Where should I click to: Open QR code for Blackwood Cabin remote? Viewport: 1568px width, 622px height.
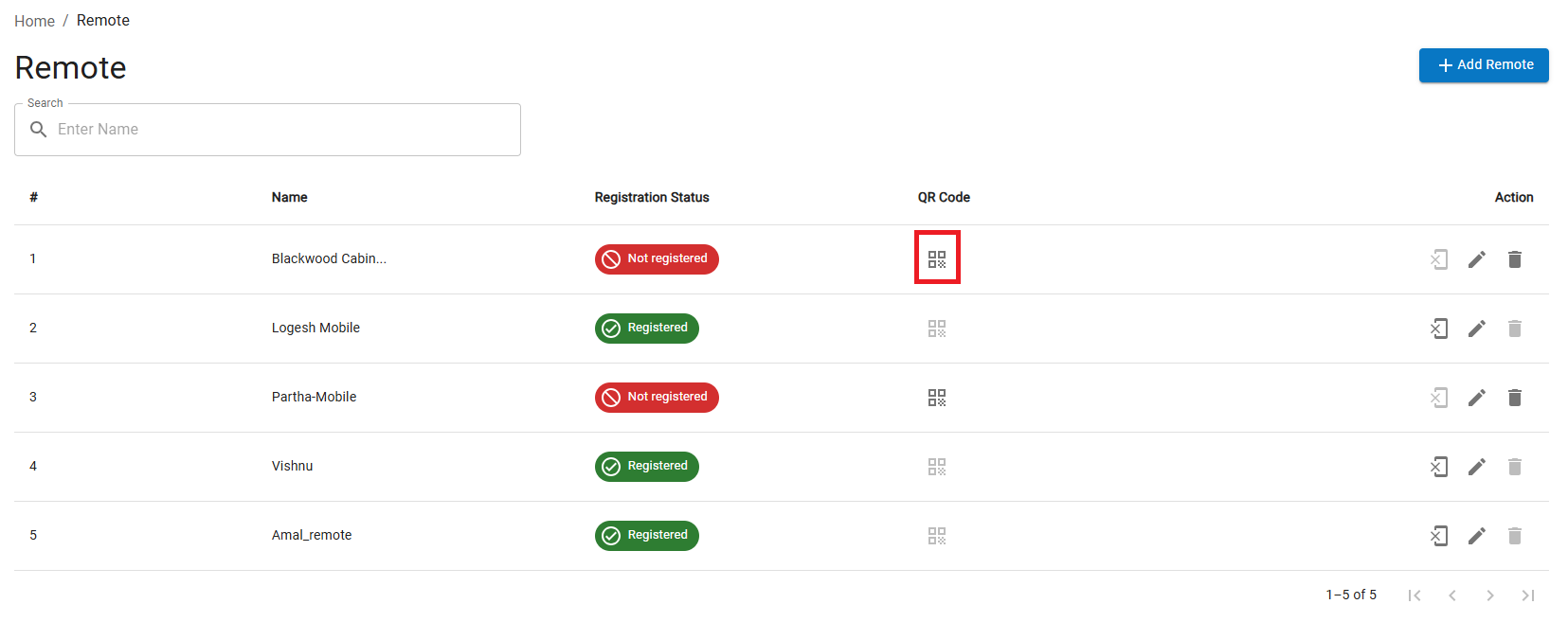937,258
